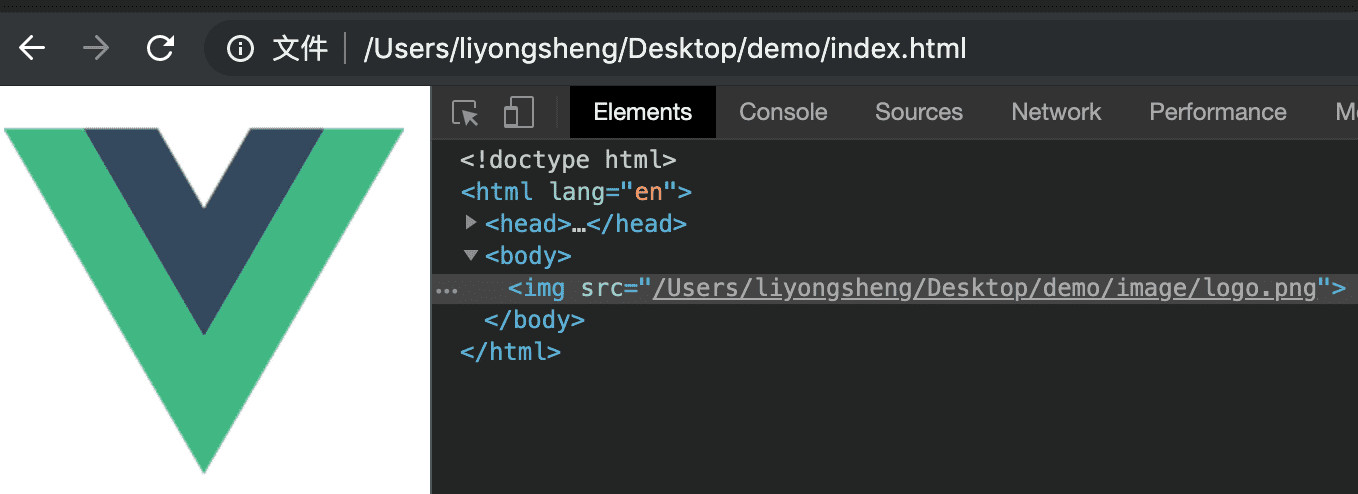
Task: Click the browser back arrow
Action: 33,48
